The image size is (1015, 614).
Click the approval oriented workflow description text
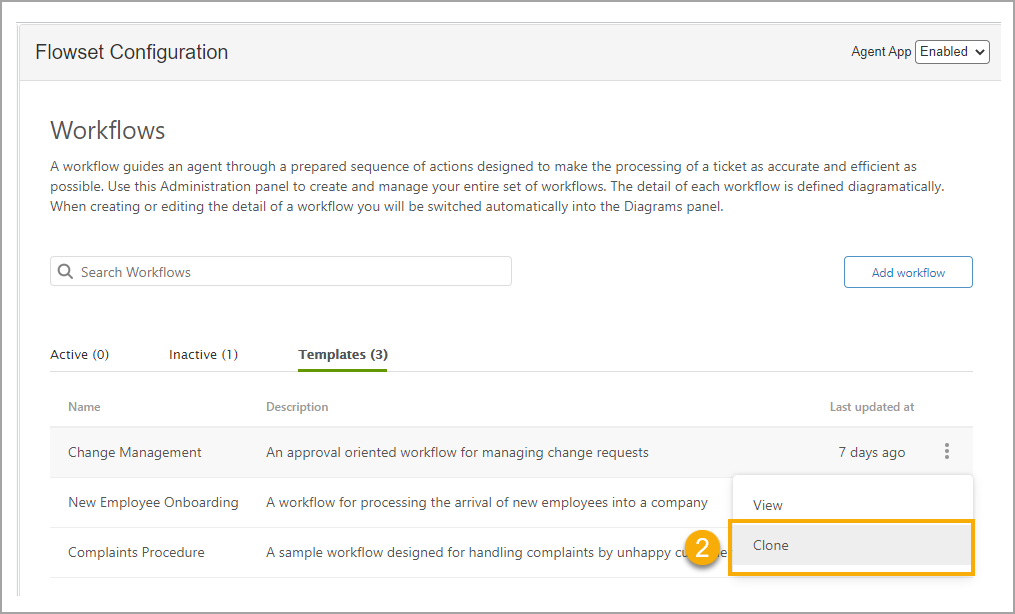(x=457, y=452)
